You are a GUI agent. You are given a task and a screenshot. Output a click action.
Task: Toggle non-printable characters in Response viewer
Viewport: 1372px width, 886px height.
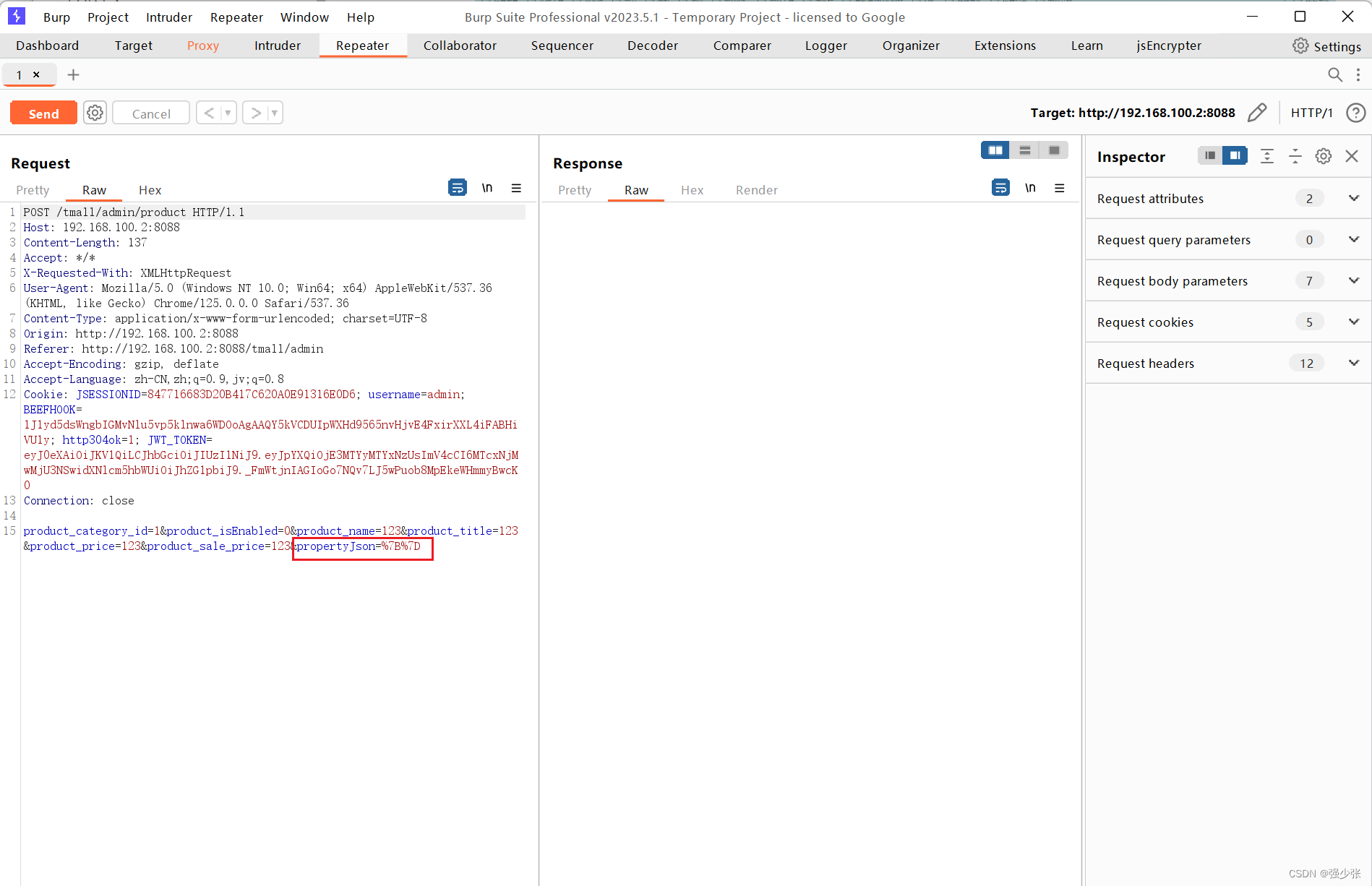coord(1030,188)
